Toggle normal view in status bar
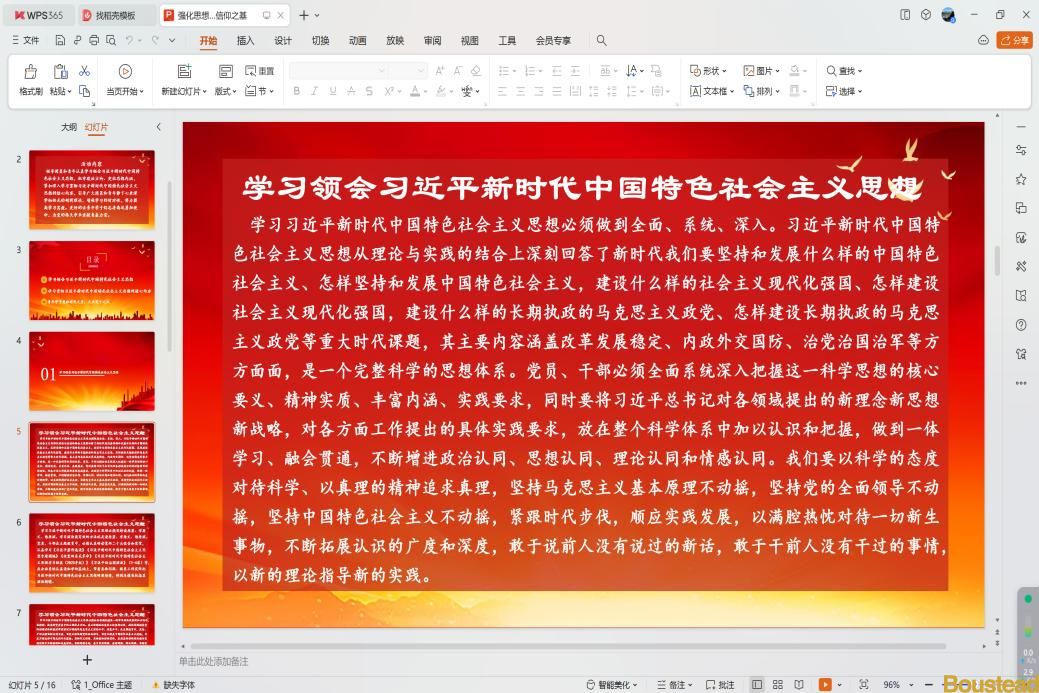Image resolution: width=1039 pixels, height=693 pixels. pos(757,685)
